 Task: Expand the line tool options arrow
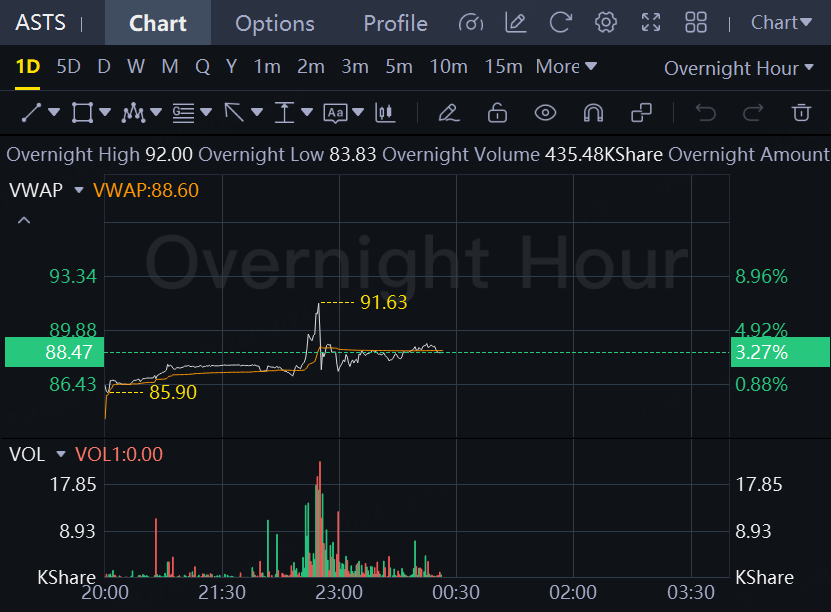click(54, 112)
